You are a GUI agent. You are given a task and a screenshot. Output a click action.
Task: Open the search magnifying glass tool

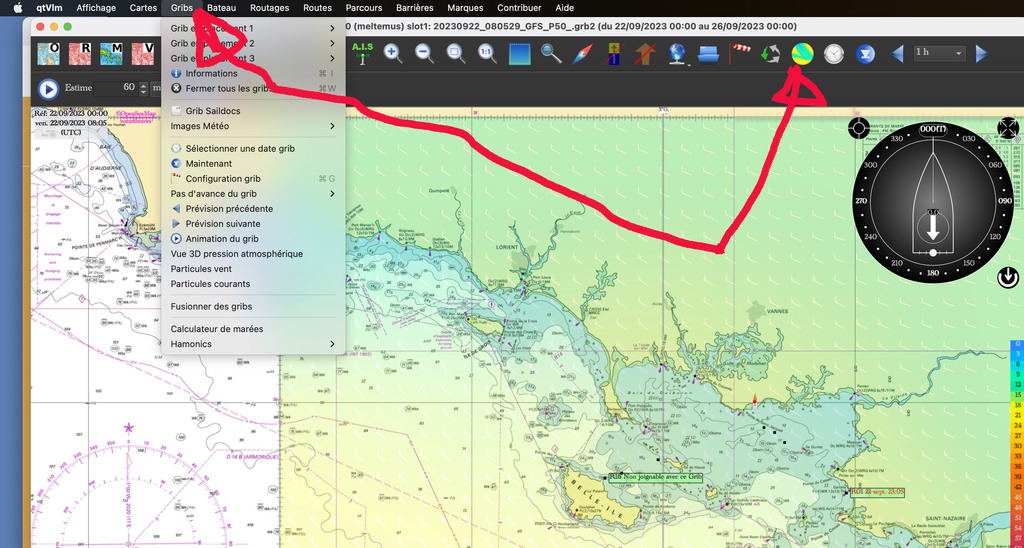coord(551,54)
